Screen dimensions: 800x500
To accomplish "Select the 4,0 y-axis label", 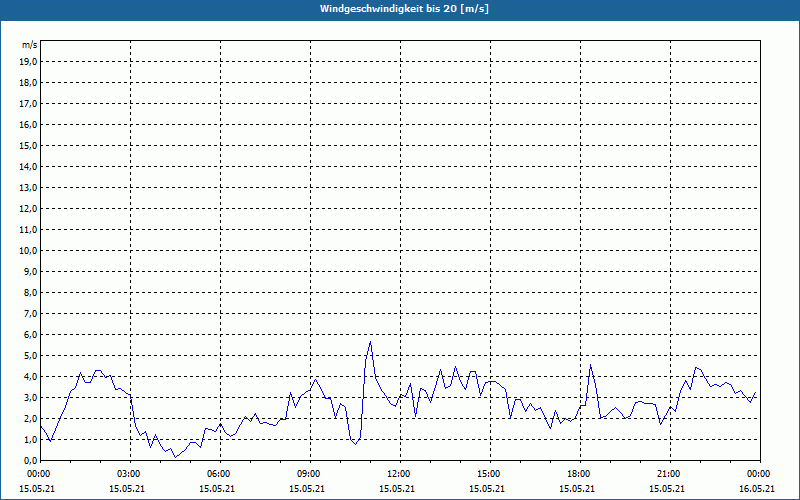I will coord(31,377).
